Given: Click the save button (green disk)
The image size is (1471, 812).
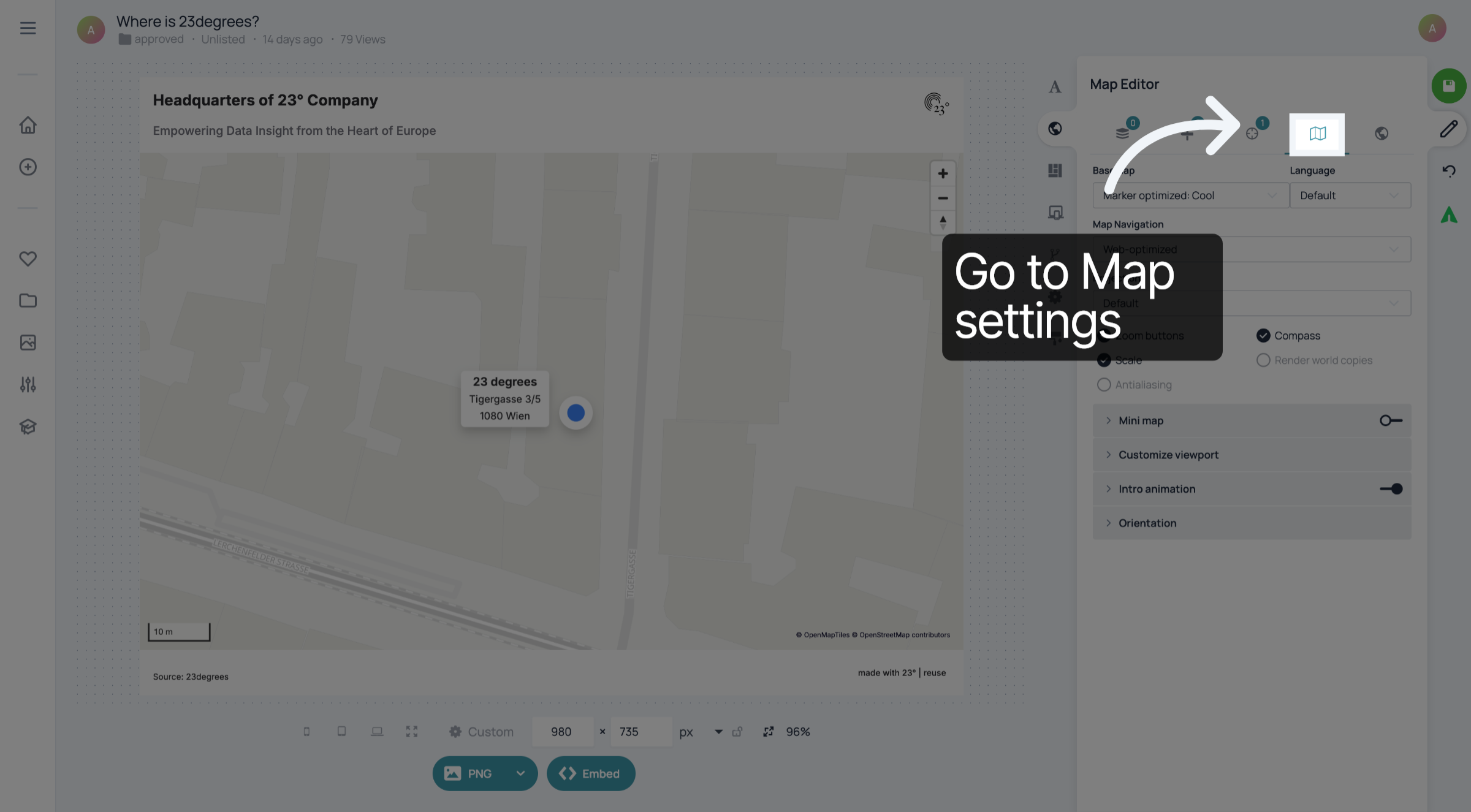Looking at the screenshot, I should coord(1448,86).
